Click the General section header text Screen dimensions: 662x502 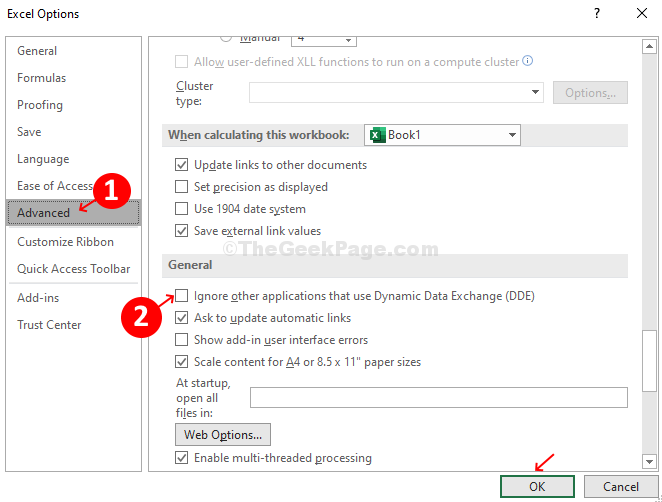tap(190, 265)
